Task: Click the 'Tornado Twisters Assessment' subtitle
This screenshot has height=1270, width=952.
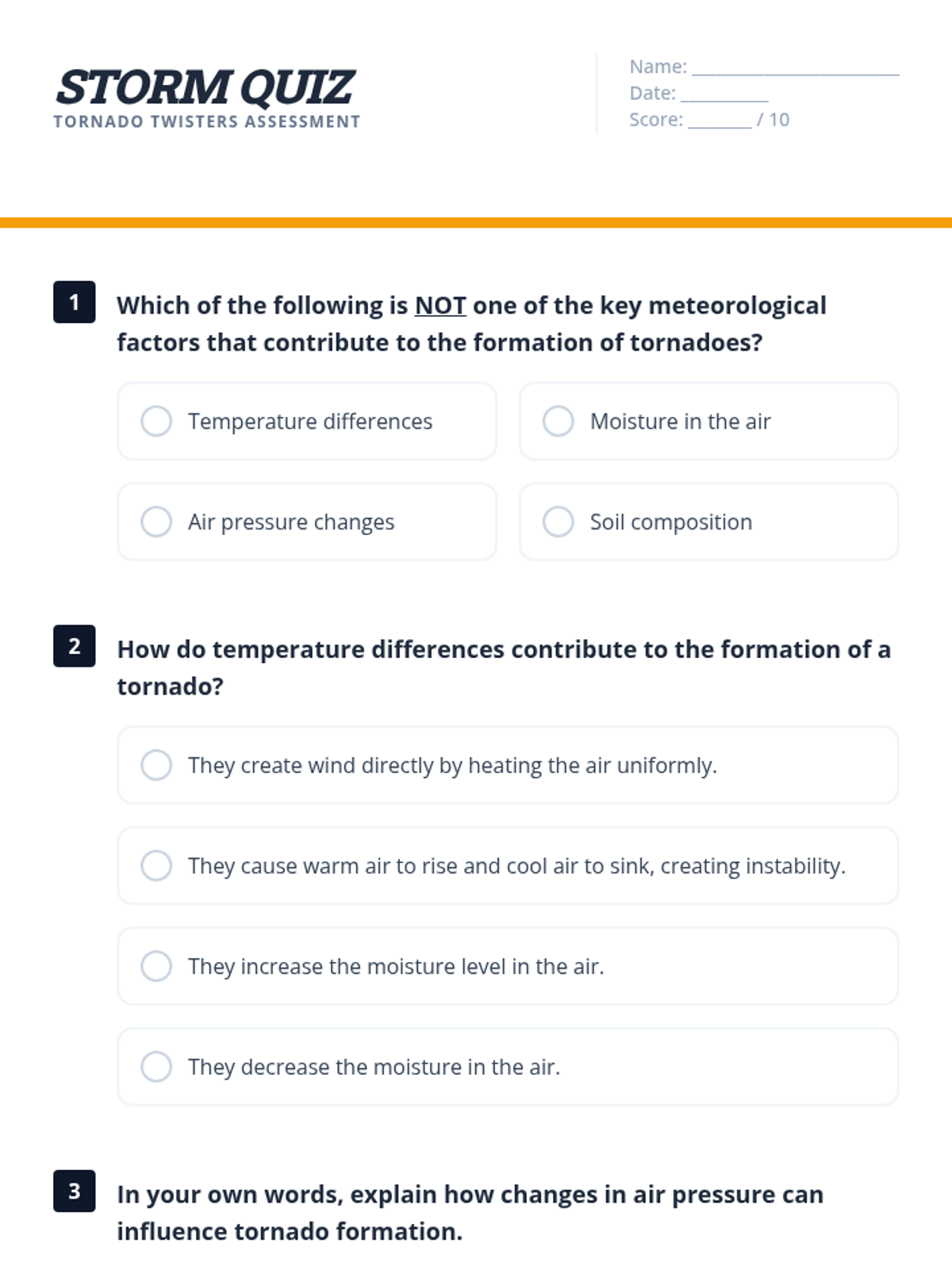Action: (207, 122)
